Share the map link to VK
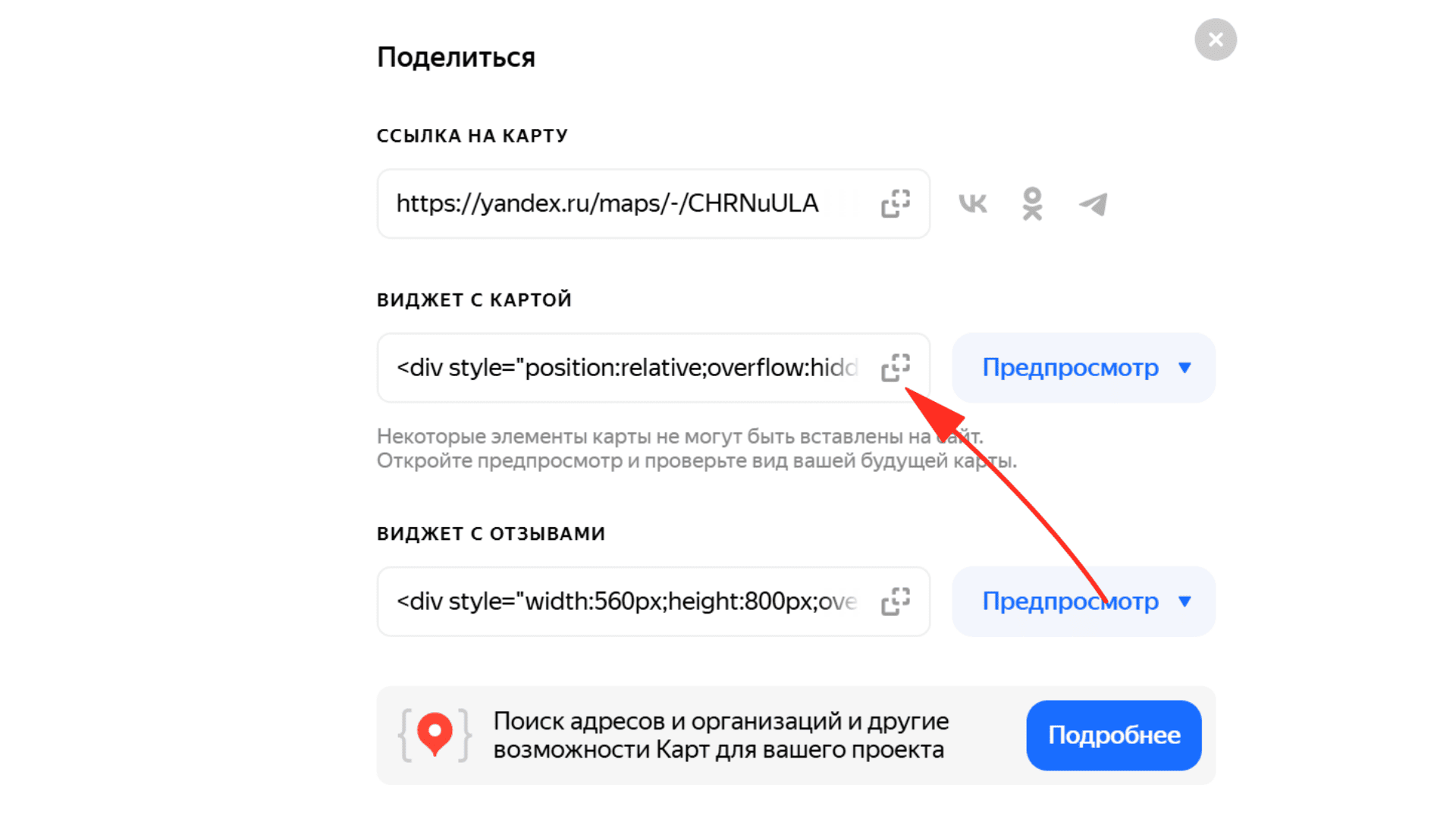This screenshot has width=1456, height=819. point(973,203)
